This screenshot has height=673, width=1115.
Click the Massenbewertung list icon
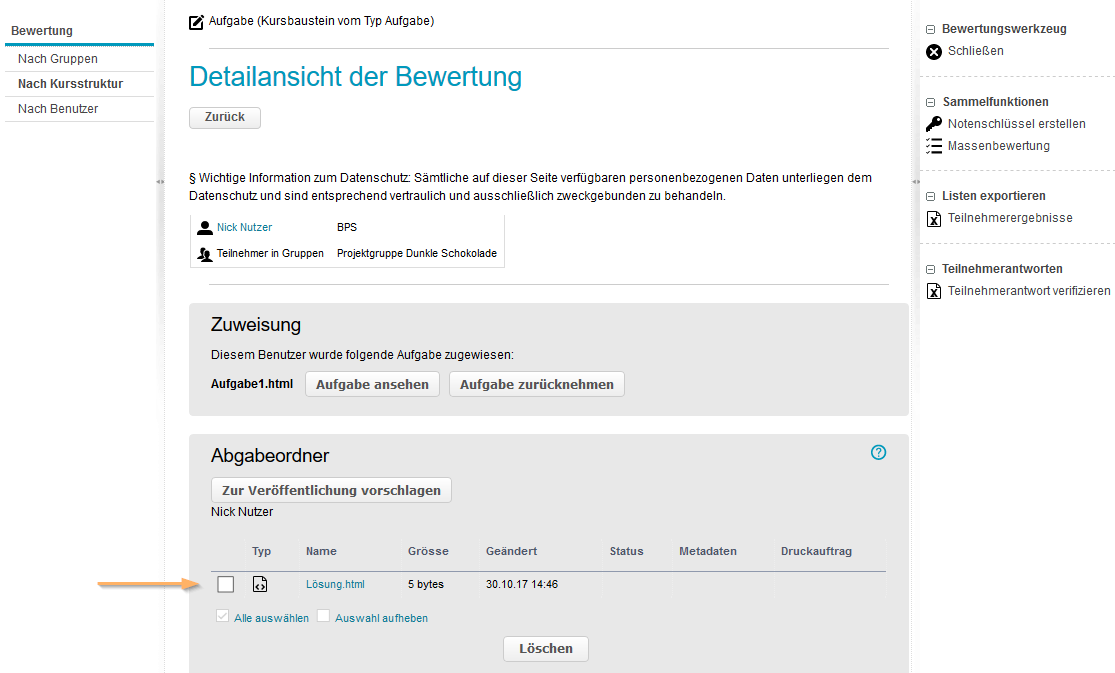click(x=932, y=145)
